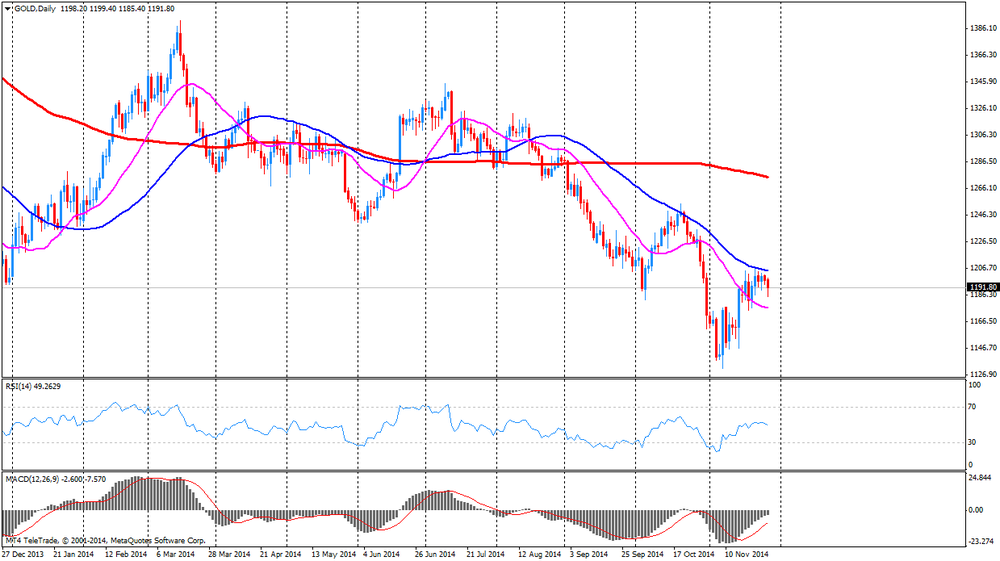Viewport: 1000px width, 561px height.
Task: Click the 1126.90 price axis label
Action: tap(983, 375)
